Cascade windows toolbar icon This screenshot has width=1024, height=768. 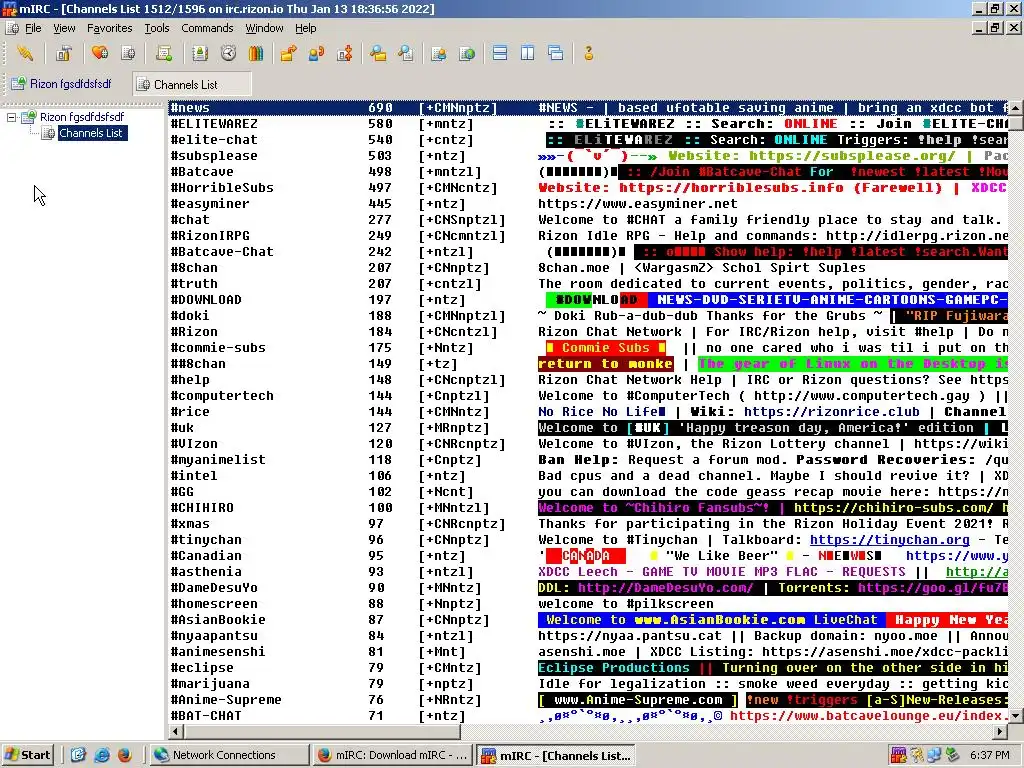556,54
